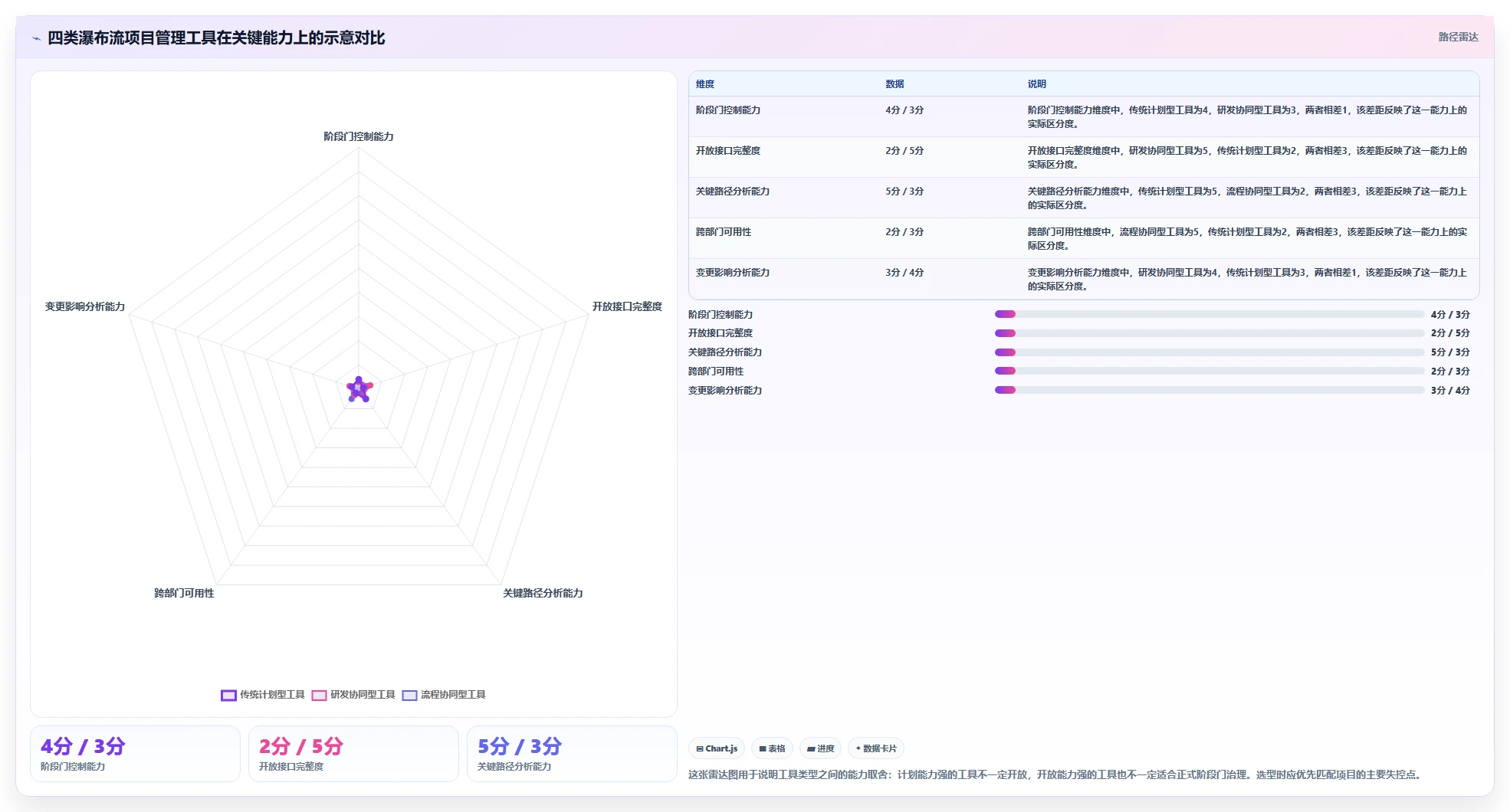Click 跨部门可用性 in the table's 维度 column
This screenshot has width=1510, height=812.
pyautogui.click(x=724, y=232)
